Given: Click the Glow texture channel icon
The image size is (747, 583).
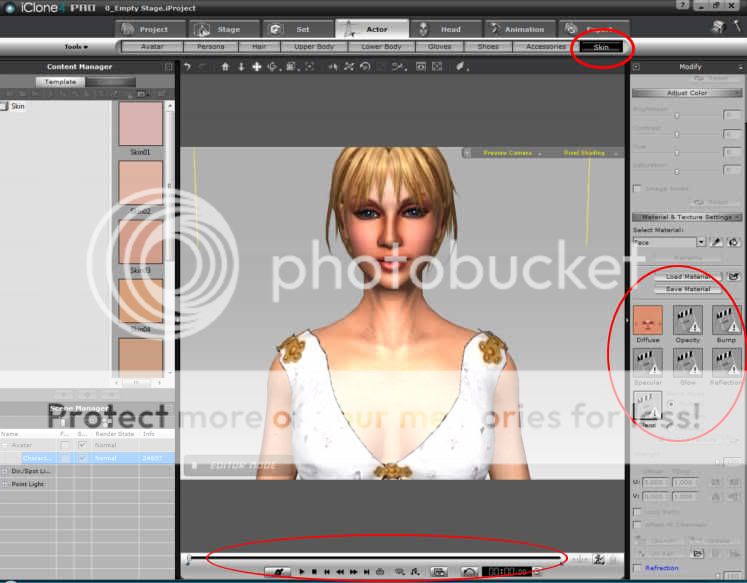Looking at the screenshot, I should coord(687,362).
